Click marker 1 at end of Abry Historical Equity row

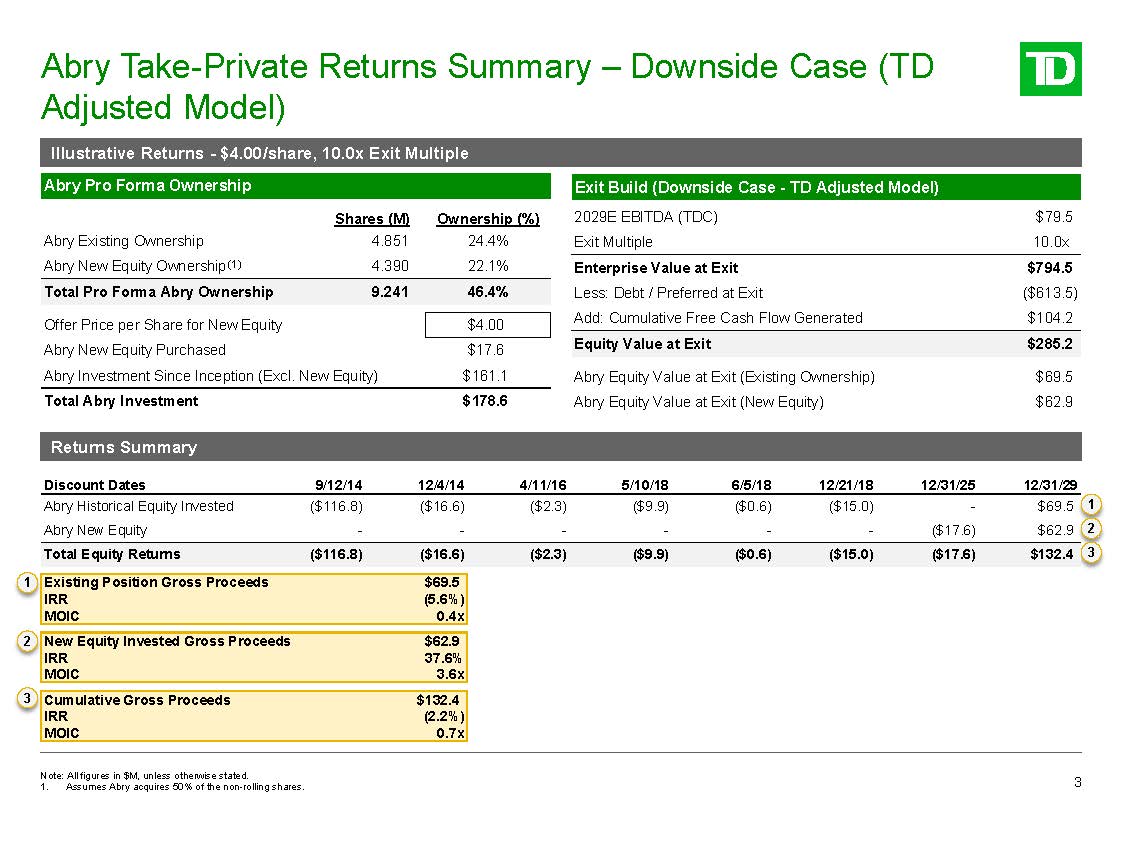coord(1095,506)
